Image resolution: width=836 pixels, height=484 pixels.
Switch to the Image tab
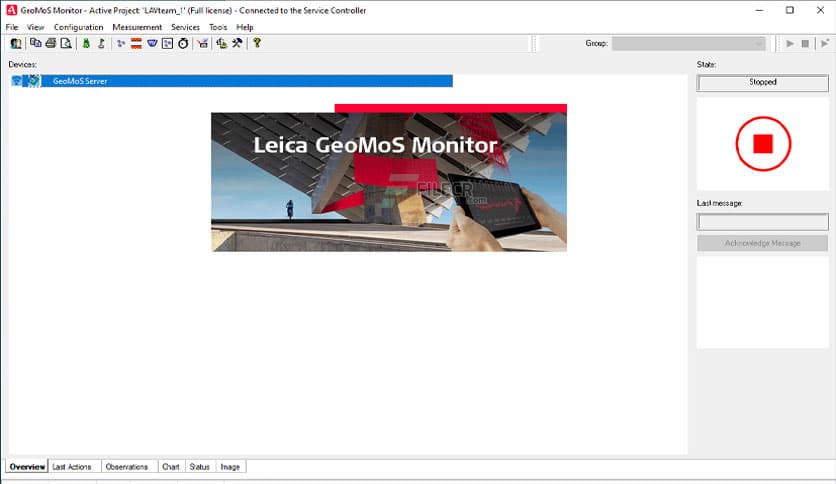[230, 467]
